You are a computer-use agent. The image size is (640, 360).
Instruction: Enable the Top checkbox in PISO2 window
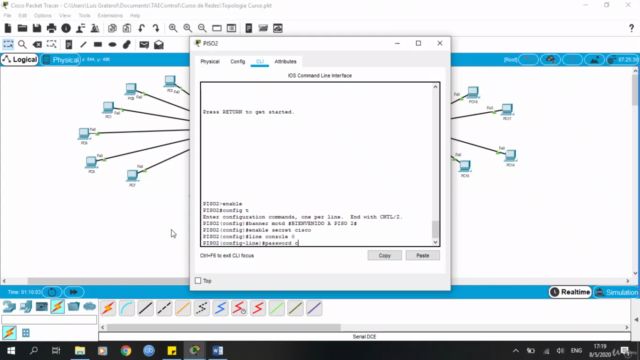coord(198,281)
